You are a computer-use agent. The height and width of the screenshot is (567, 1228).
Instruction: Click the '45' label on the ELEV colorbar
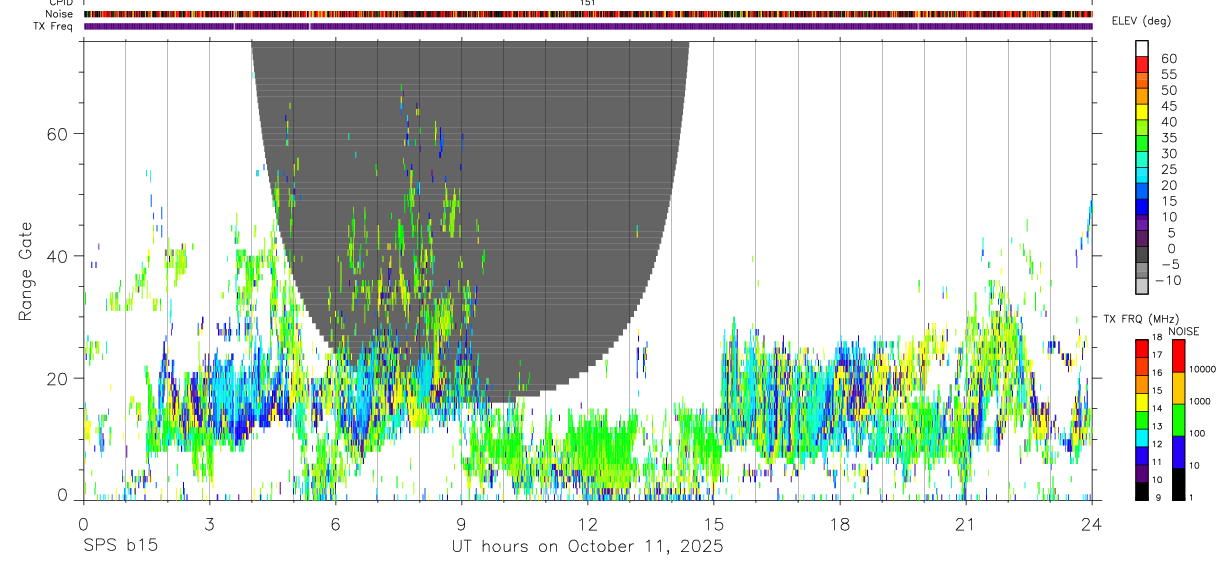tap(1168, 105)
